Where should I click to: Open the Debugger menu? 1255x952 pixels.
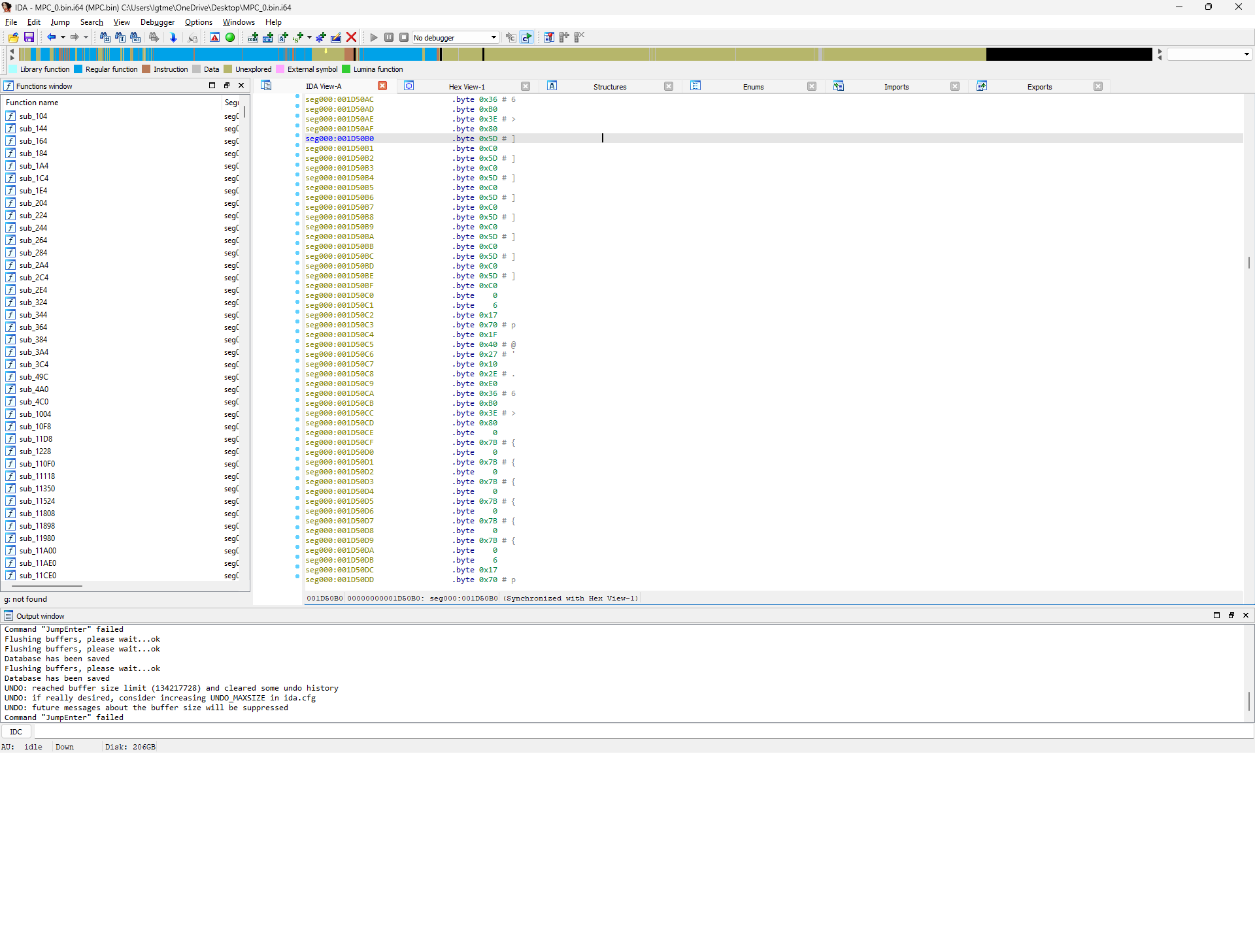158,22
